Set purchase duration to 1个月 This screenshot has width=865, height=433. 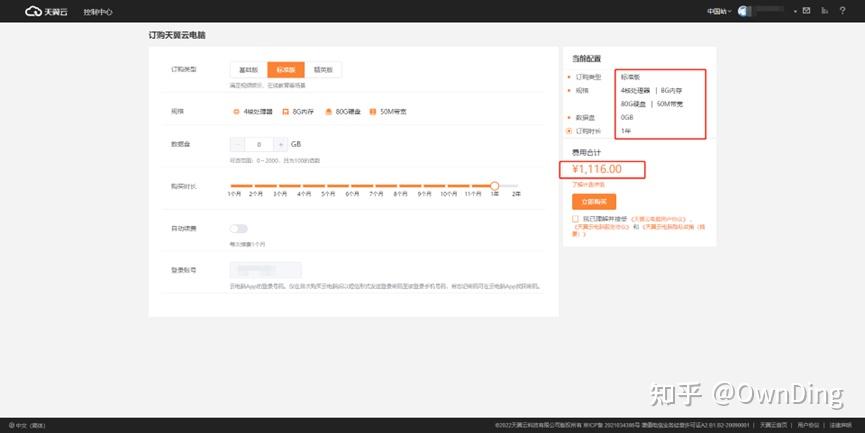pos(234,194)
